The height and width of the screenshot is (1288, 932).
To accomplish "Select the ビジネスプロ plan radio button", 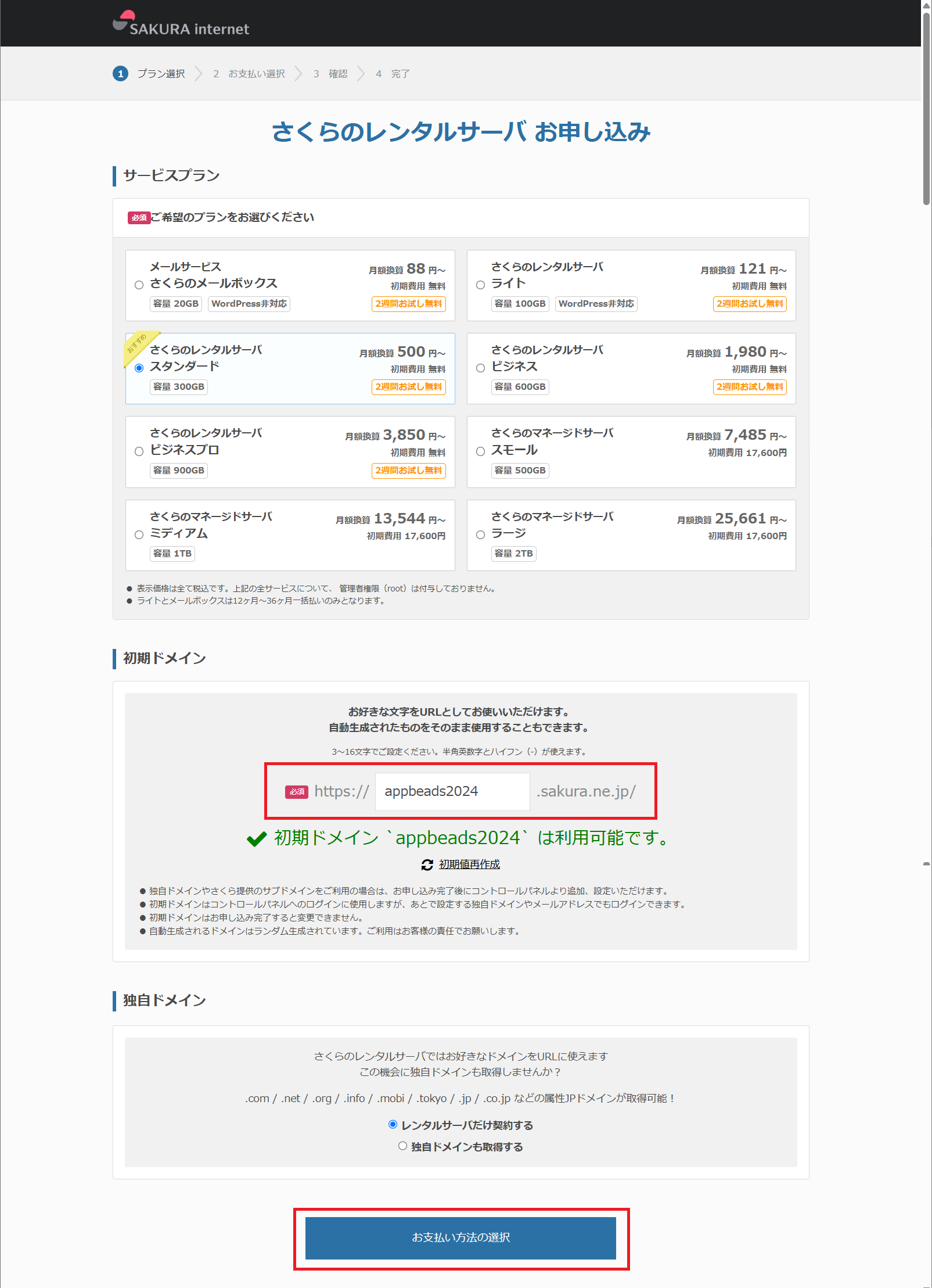I will 139,451.
